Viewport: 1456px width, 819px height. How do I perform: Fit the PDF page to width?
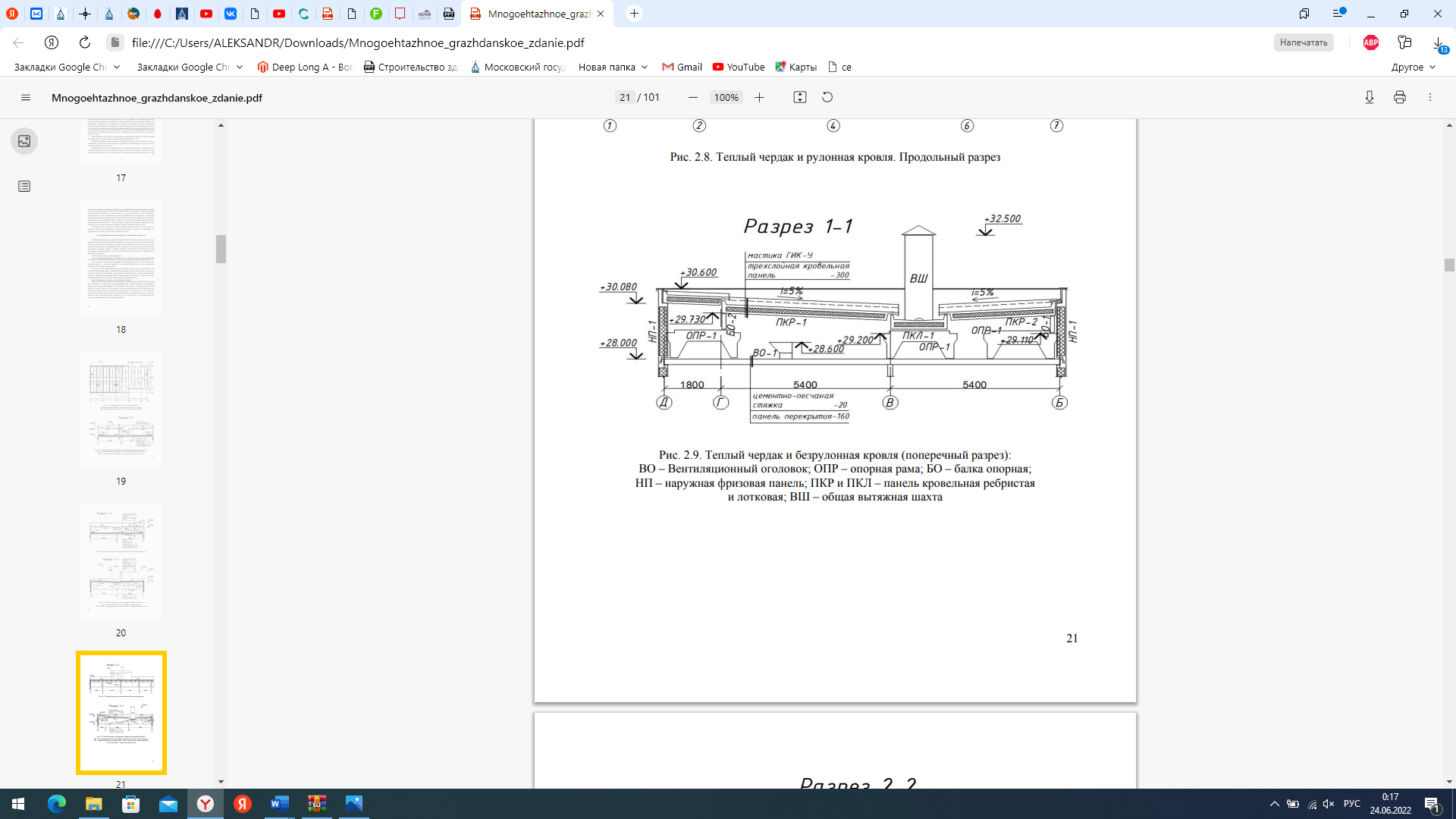799,97
